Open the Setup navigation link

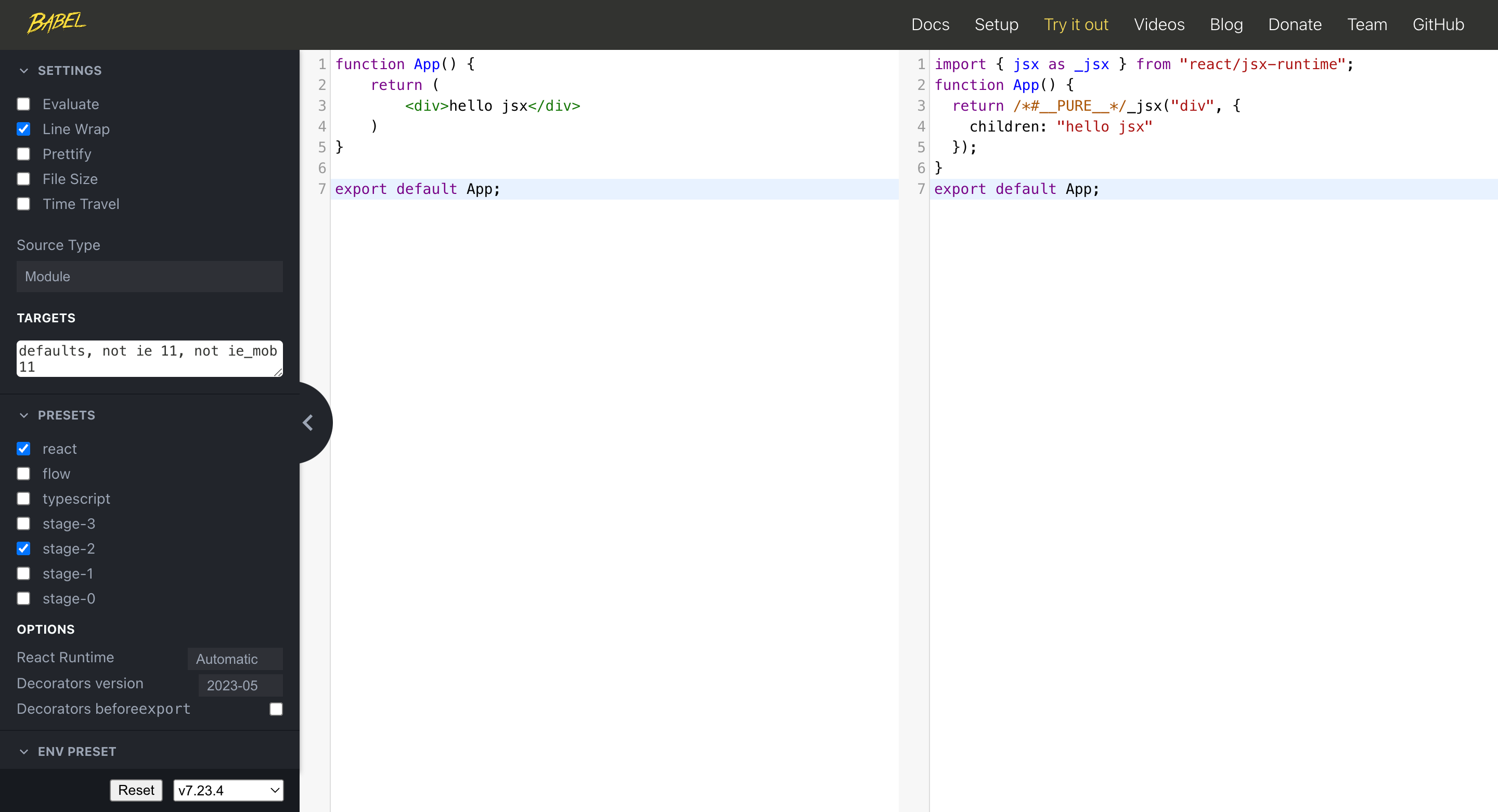tap(996, 24)
